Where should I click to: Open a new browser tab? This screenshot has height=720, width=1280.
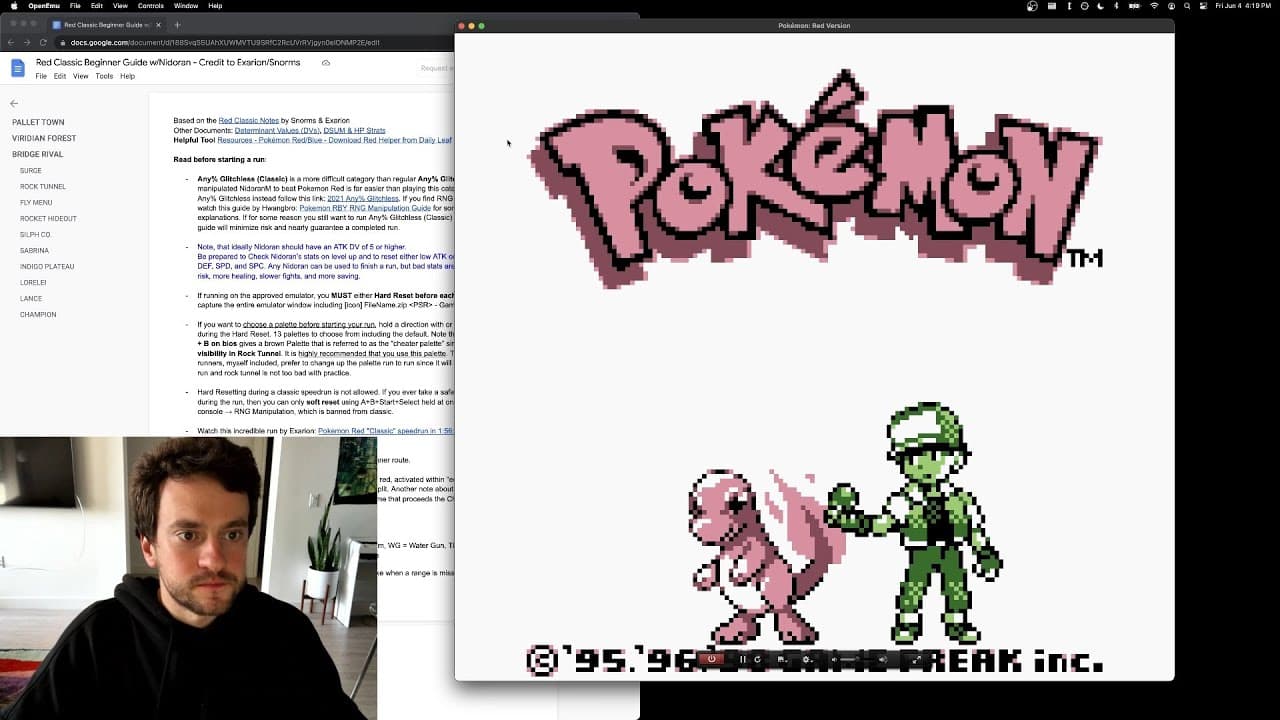pos(177,25)
